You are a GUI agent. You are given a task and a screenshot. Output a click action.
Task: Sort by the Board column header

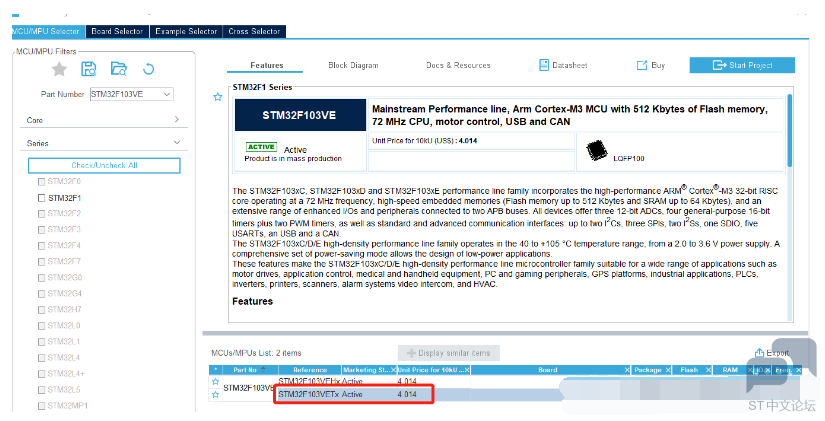[547, 370]
